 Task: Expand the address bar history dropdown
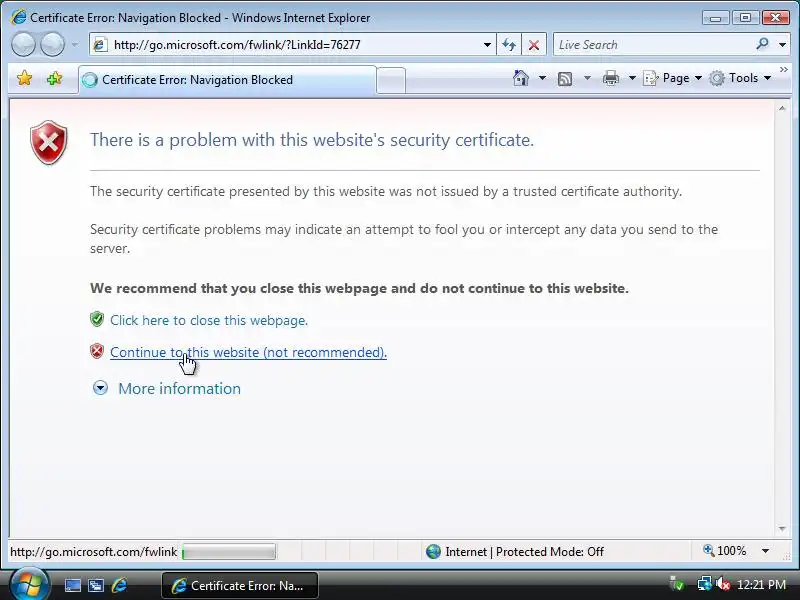click(x=487, y=45)
